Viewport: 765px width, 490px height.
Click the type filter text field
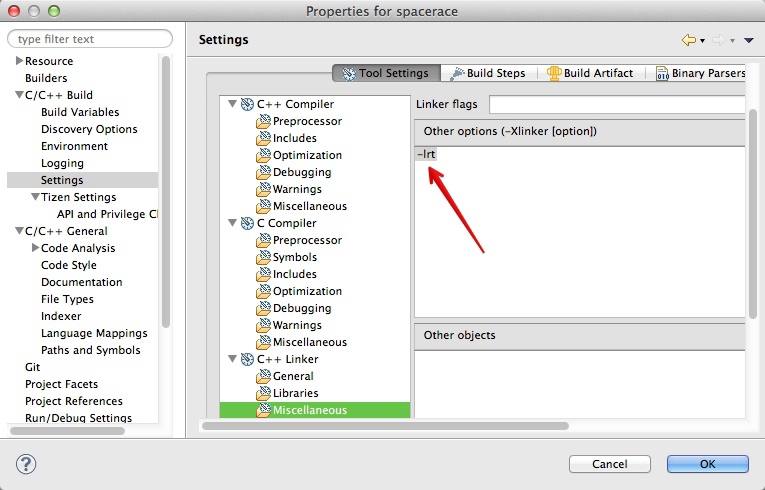[x=90, y=39]
